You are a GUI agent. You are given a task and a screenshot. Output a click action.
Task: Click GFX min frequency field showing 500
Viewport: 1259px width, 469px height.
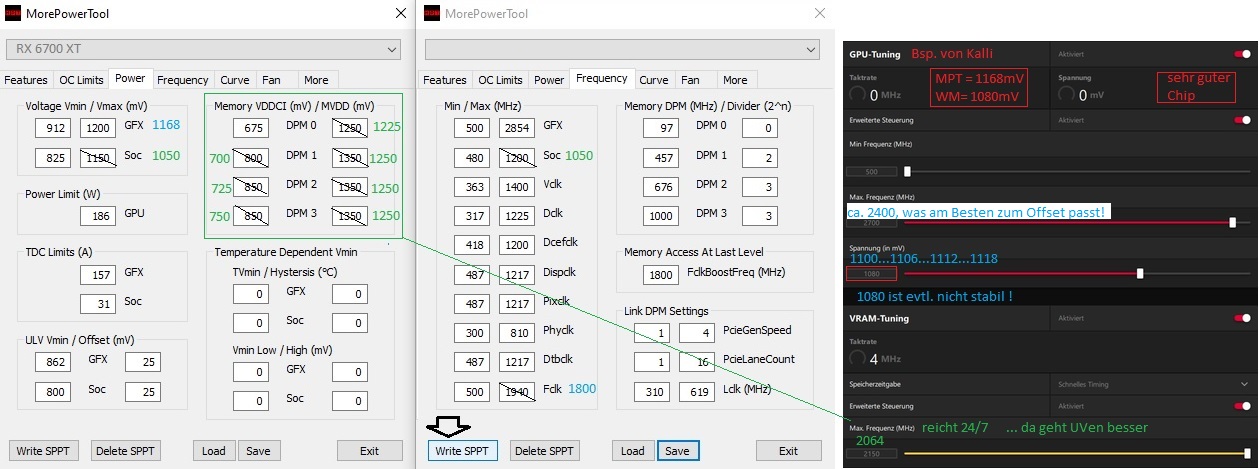[471, 128]
